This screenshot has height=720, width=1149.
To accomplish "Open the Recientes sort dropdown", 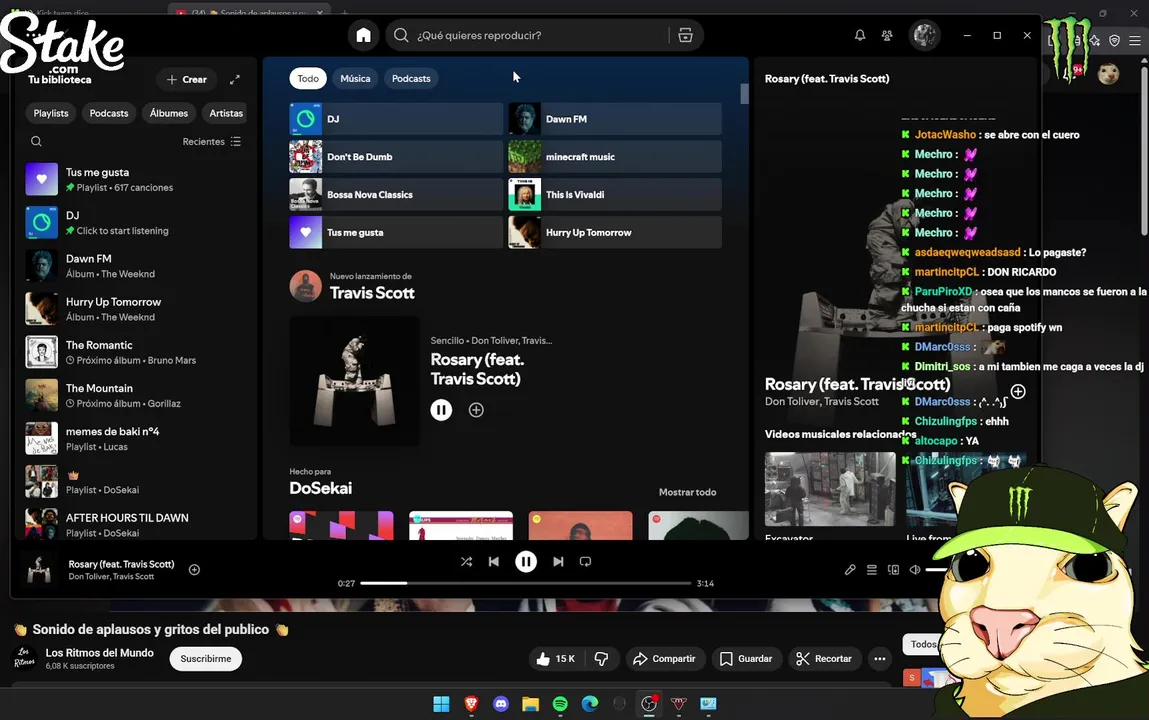I will point(211,141).
